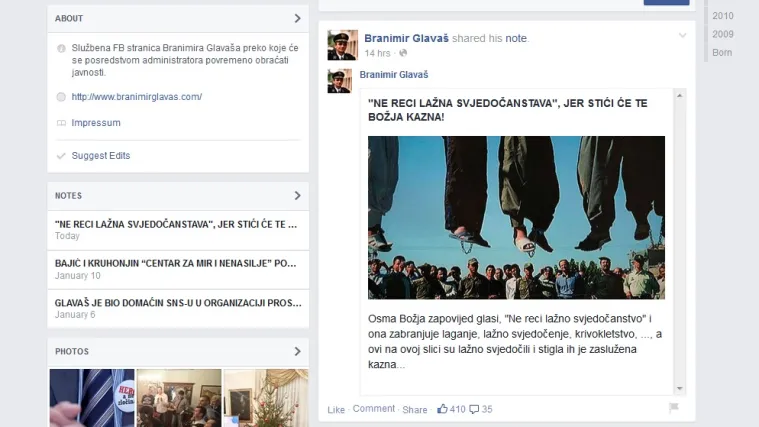The width and height of the screenshot is (759, 427).
Task: Click the NOTES section header
Action: [68, 196]
